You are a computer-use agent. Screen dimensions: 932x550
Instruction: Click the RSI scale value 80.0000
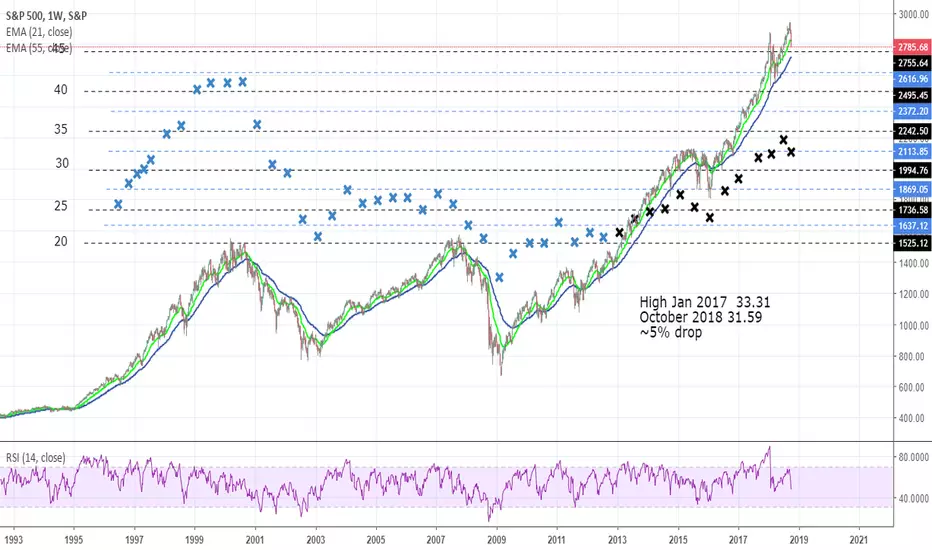pyautogui.click(x=914, y=457)
